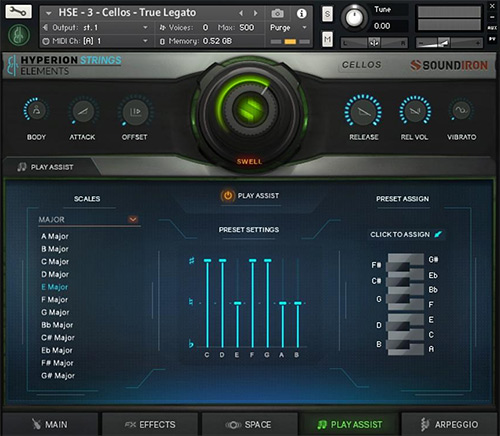Click the pencil icon beside Click To Assign
500x436 pixels.
[438, 234]
